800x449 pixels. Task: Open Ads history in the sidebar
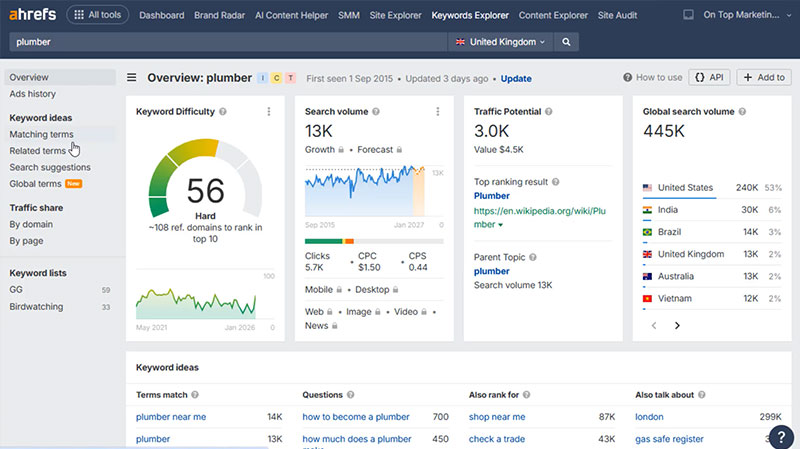(32, 94)
